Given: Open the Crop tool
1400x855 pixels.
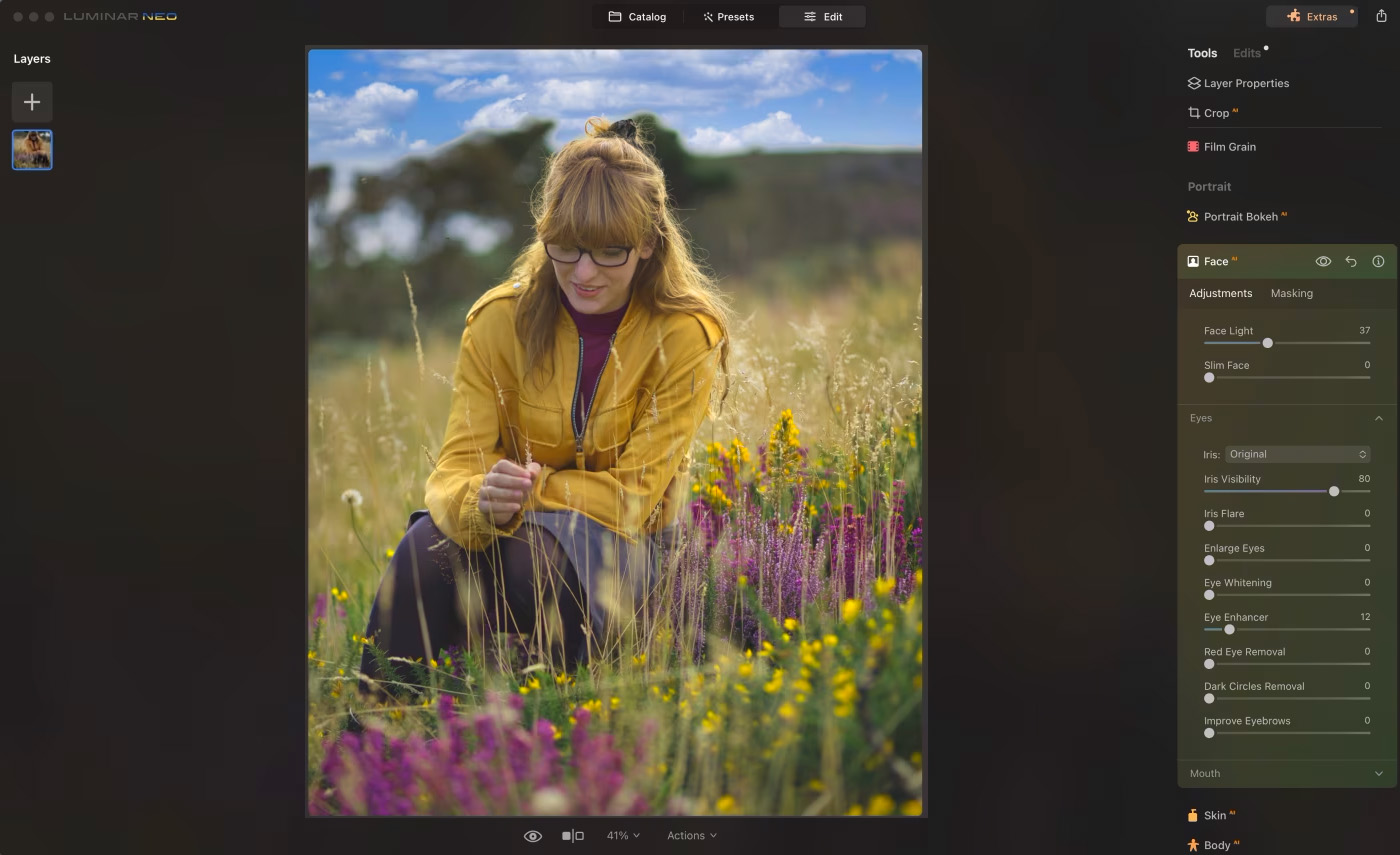Looking at the screenshot, I should pos(1216,113).
